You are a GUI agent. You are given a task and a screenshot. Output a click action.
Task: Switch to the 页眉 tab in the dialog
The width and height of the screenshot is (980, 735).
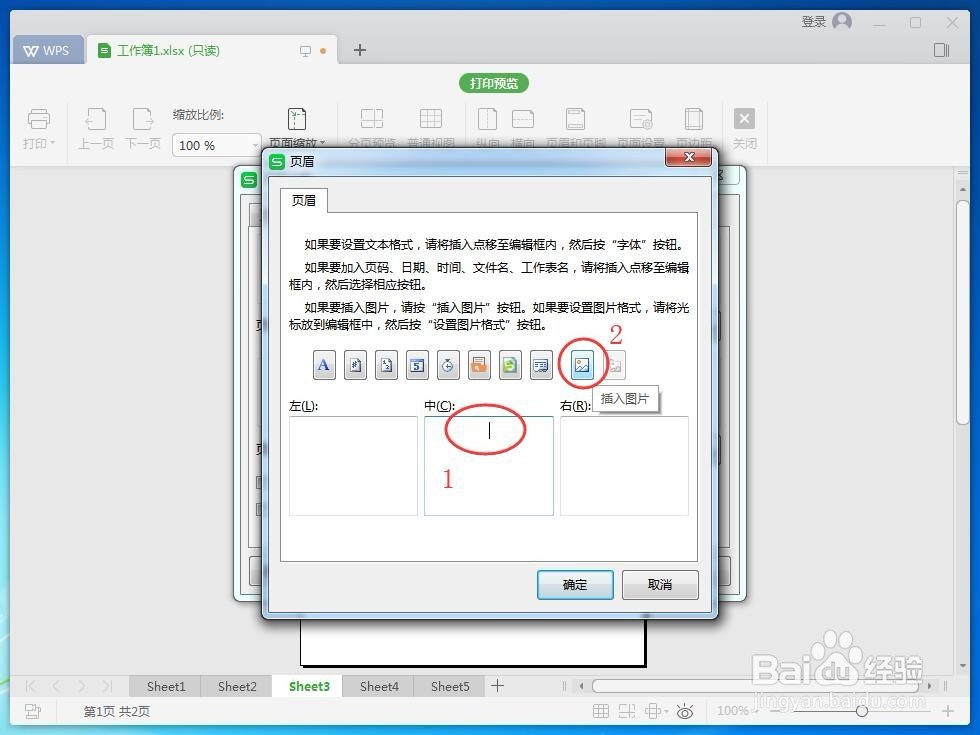click(x=304, y=200)
